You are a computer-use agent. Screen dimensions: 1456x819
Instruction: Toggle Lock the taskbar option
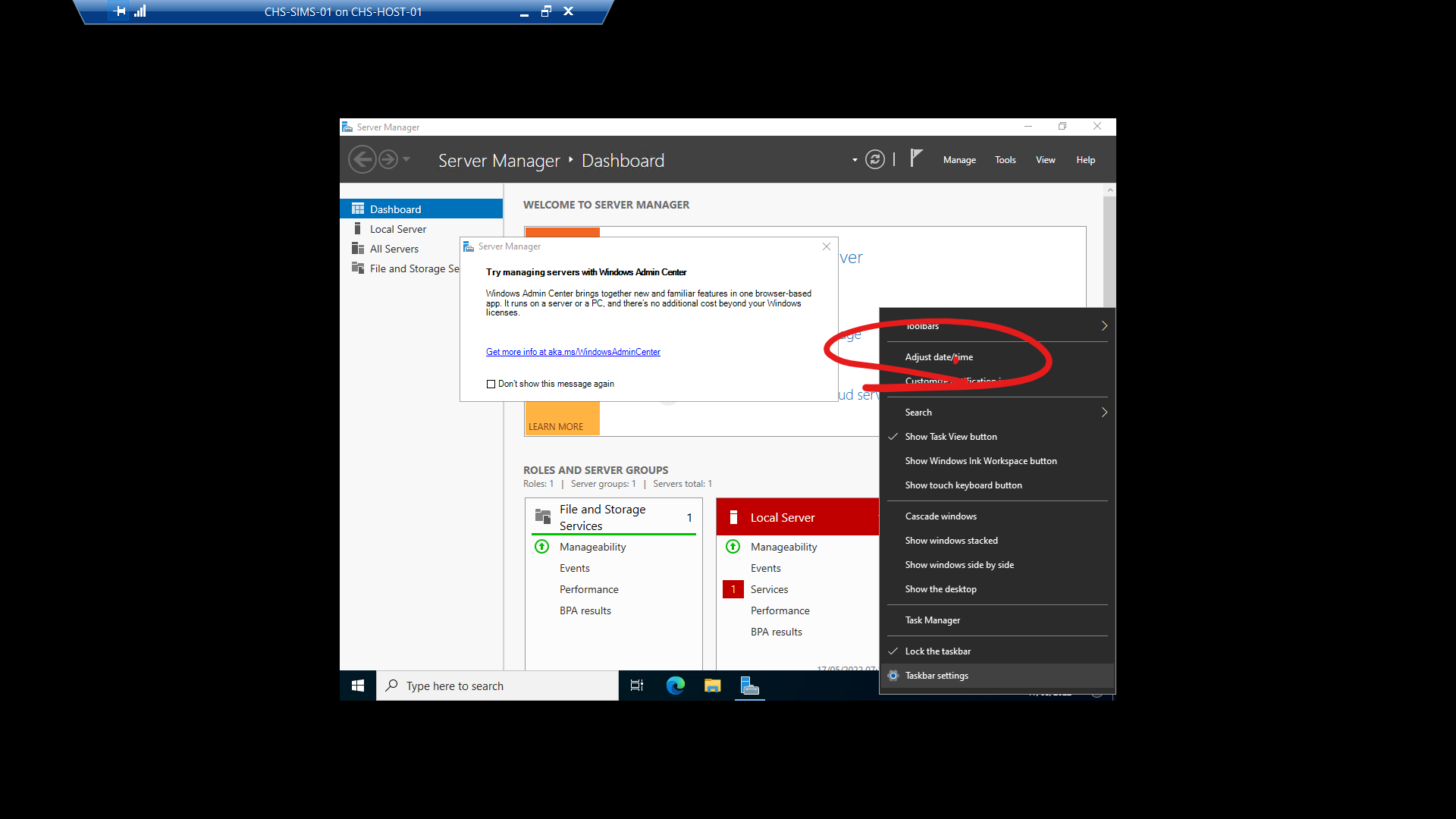pos(937,651)
